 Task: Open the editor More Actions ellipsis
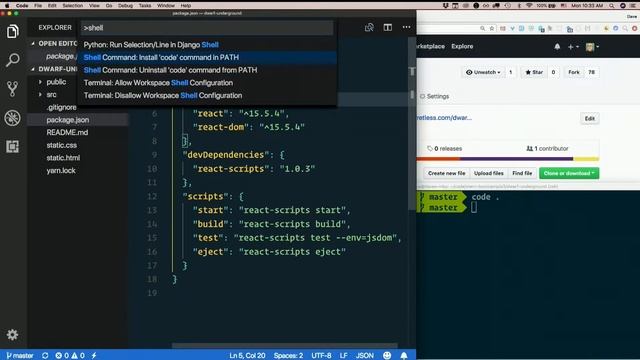click(406, 27)
